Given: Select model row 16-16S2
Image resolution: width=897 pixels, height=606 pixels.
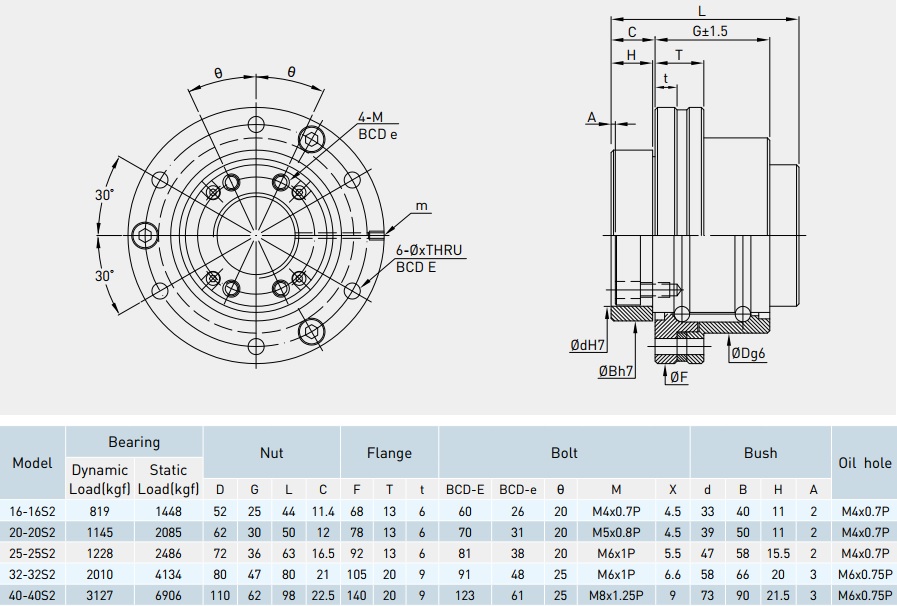Looking at the screenshot, I should click(x=32, y=511).
